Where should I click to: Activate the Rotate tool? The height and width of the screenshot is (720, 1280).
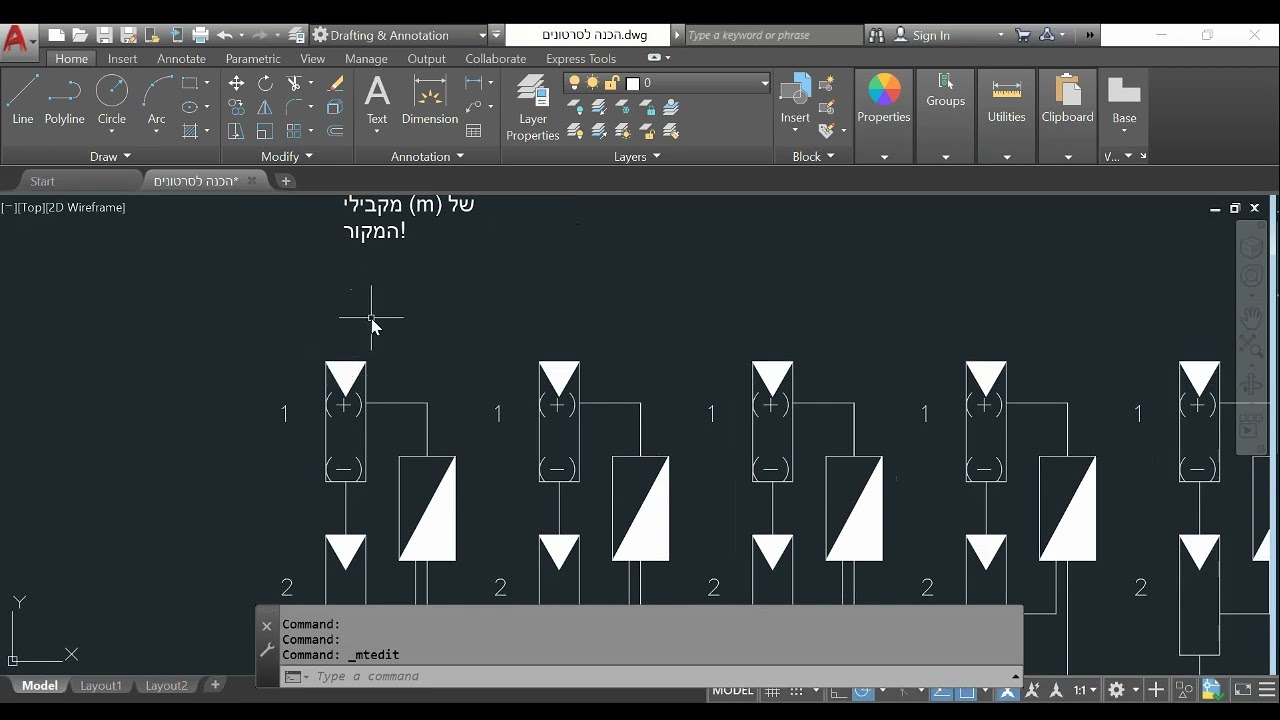point(265,83)
